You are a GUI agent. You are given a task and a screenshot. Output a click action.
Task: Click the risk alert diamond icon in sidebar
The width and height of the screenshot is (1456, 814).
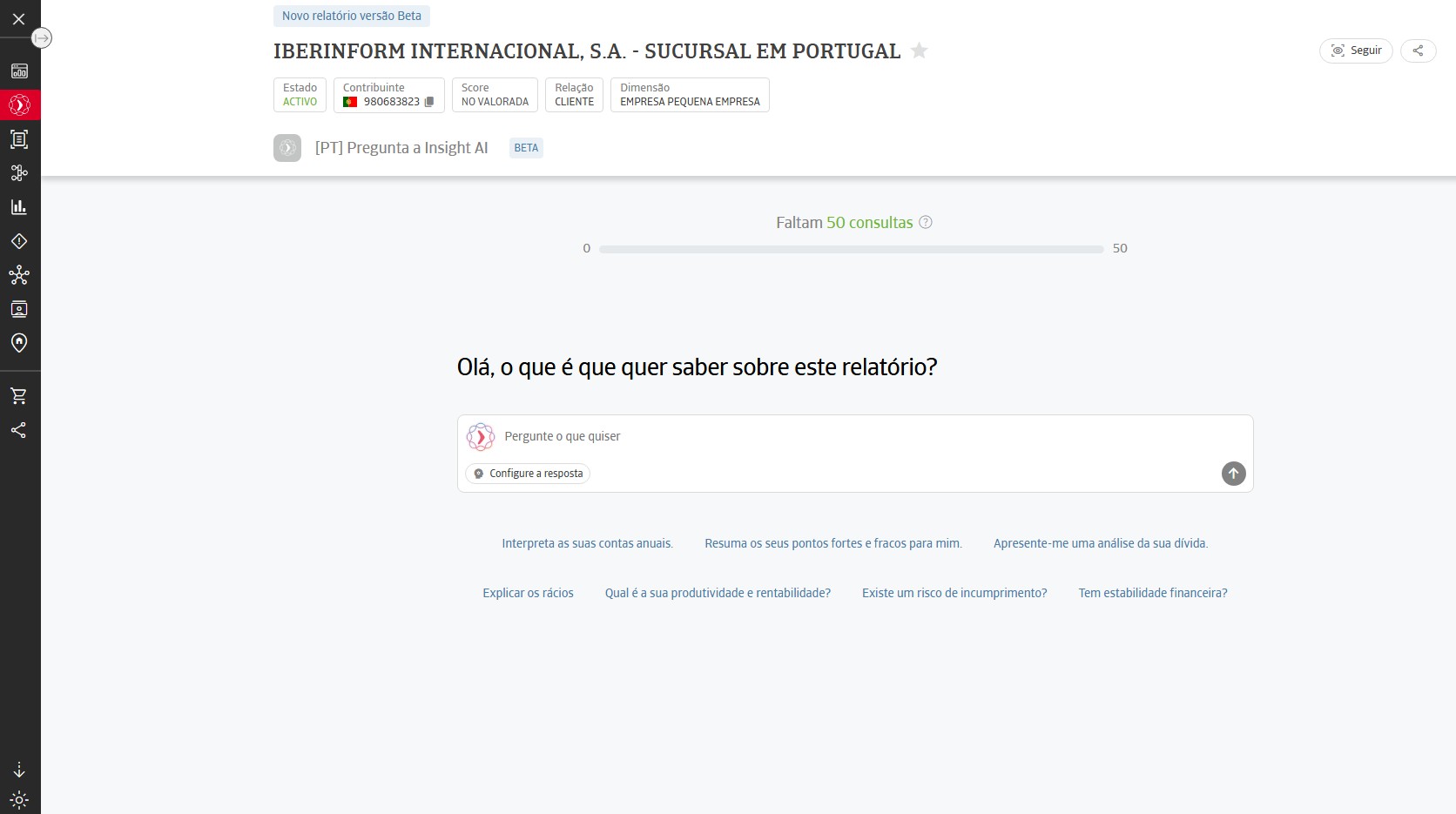(18, 241)
